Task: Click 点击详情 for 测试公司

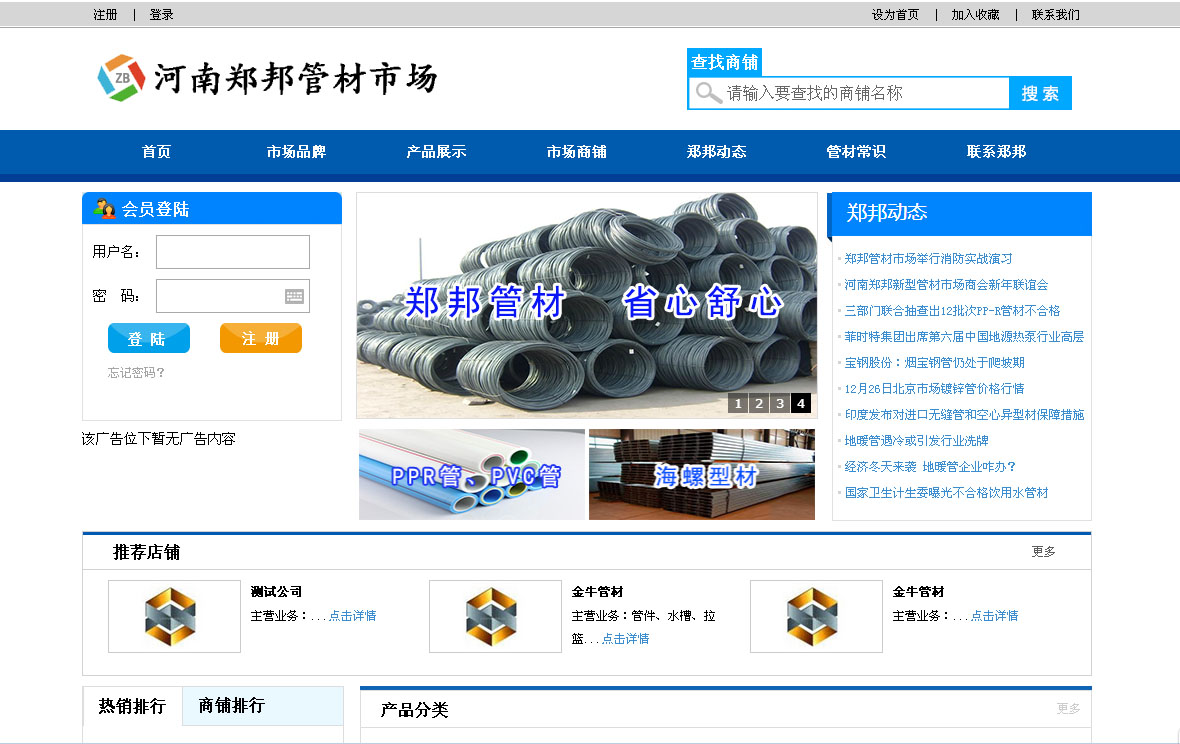Action: [x=352, y=616]
